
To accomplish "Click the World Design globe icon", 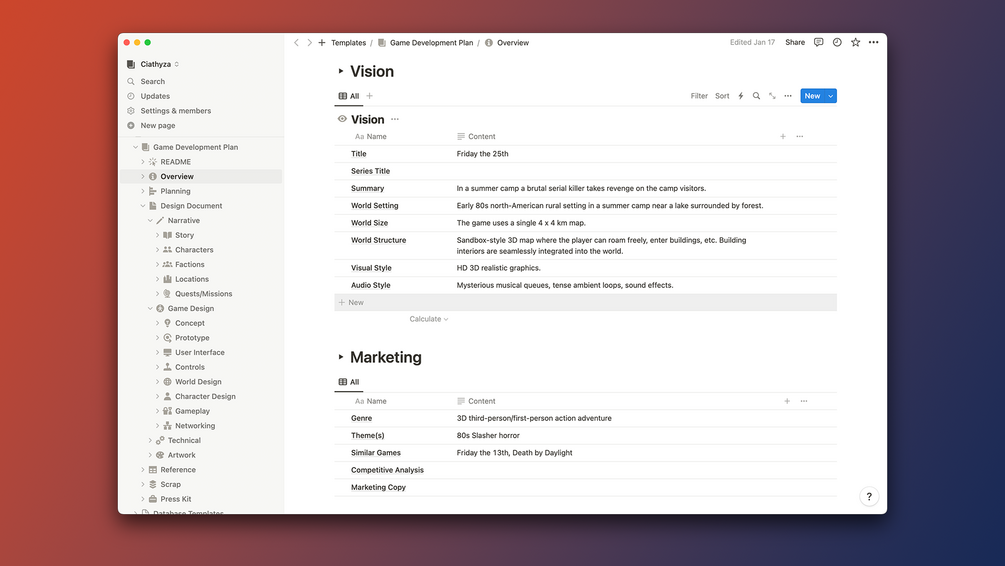I will tap(167, 381).
